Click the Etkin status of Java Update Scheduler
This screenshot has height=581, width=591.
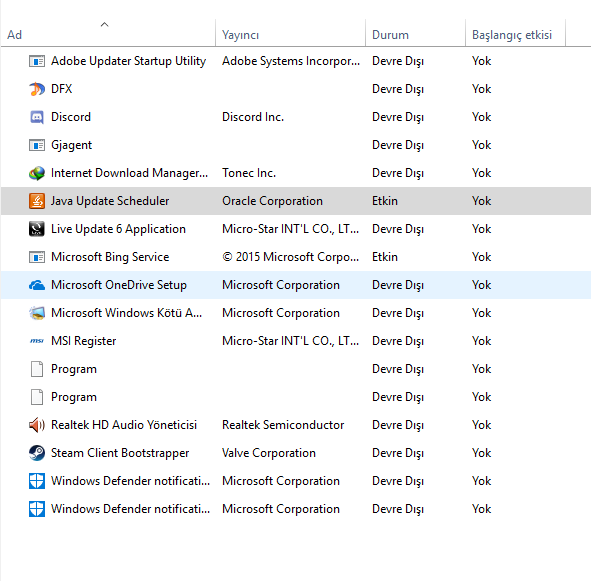[x=384, y=201]
